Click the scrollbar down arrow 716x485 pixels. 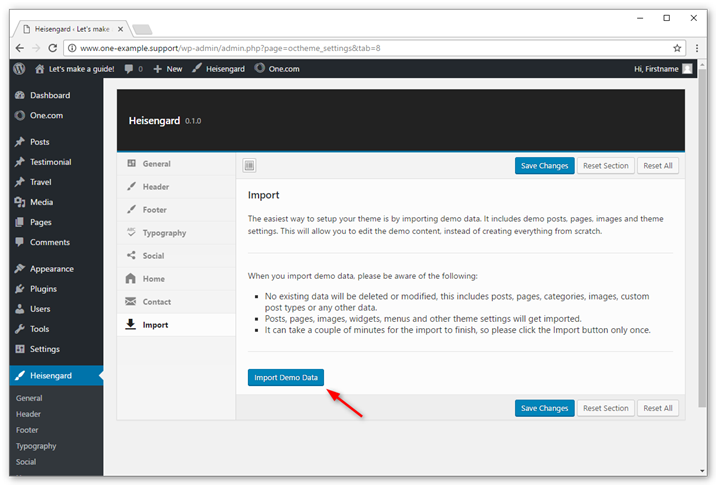click(x=702, y=471)
